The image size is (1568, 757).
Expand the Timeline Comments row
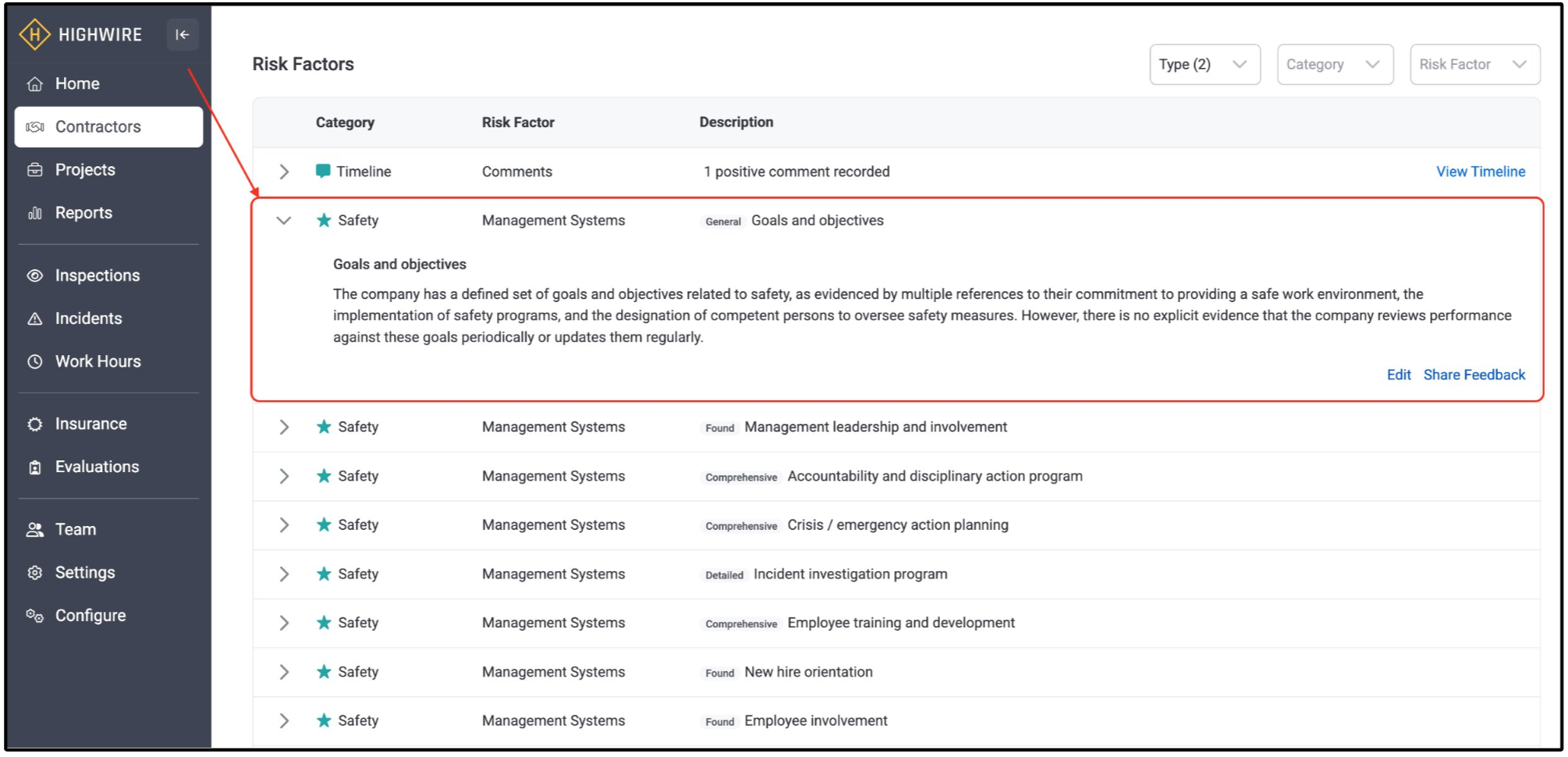pos(285,172)
